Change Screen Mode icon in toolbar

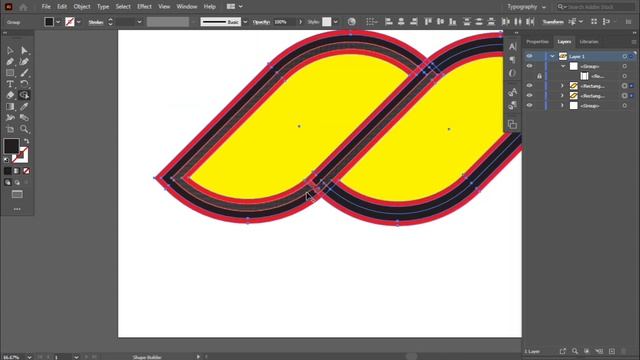17,194
